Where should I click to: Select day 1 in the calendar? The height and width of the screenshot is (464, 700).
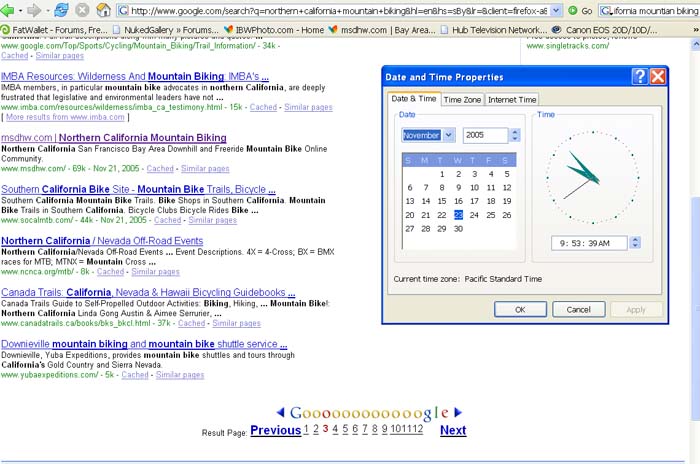click(x=442, y=174)
